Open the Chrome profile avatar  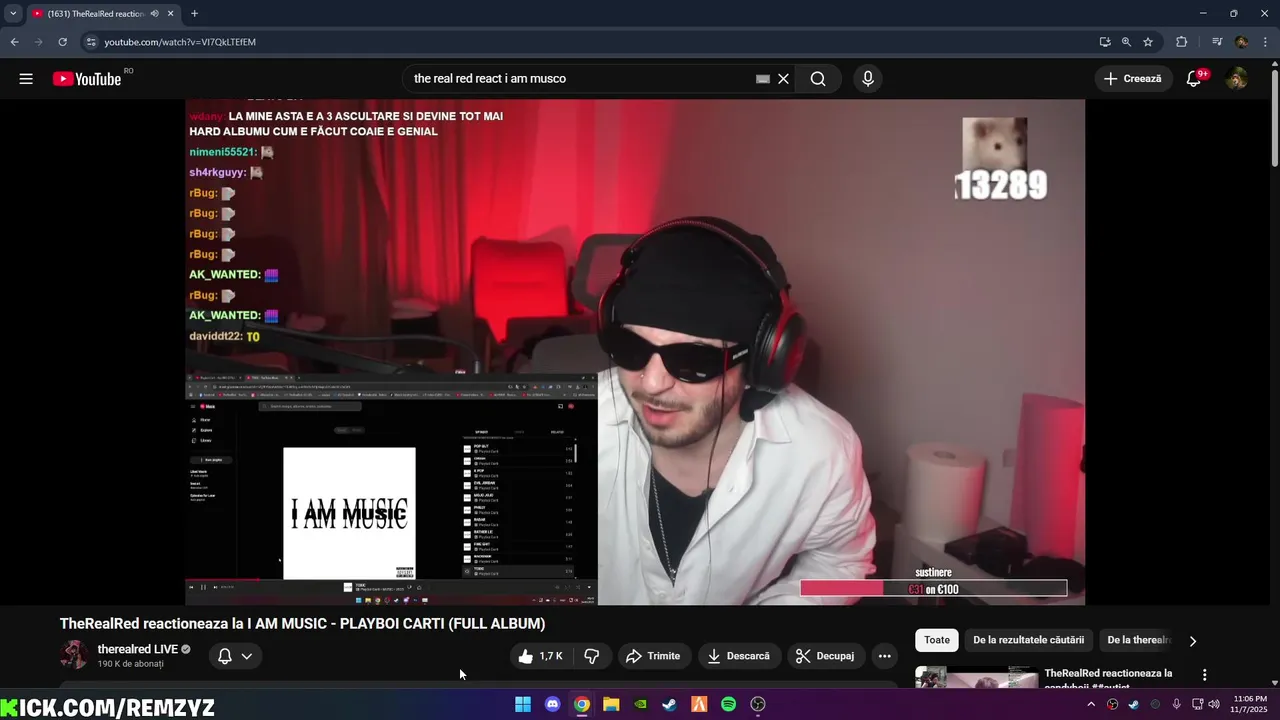pyautogui.click(x=1241, y=42)
